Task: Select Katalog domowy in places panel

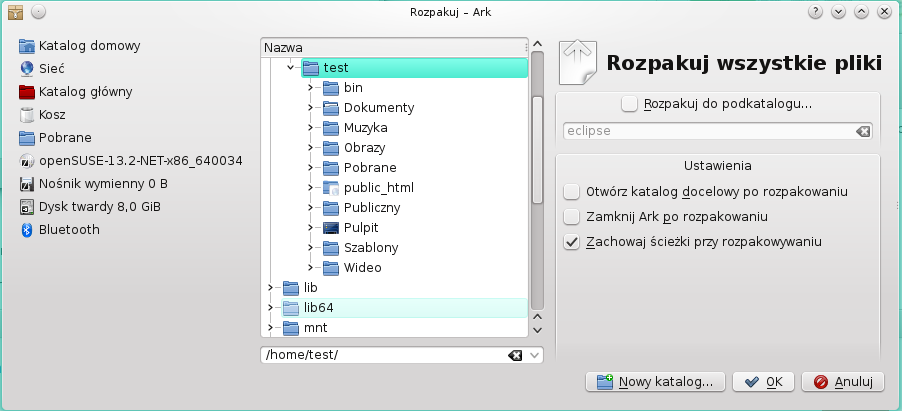Action: click(x=89, y=46)
